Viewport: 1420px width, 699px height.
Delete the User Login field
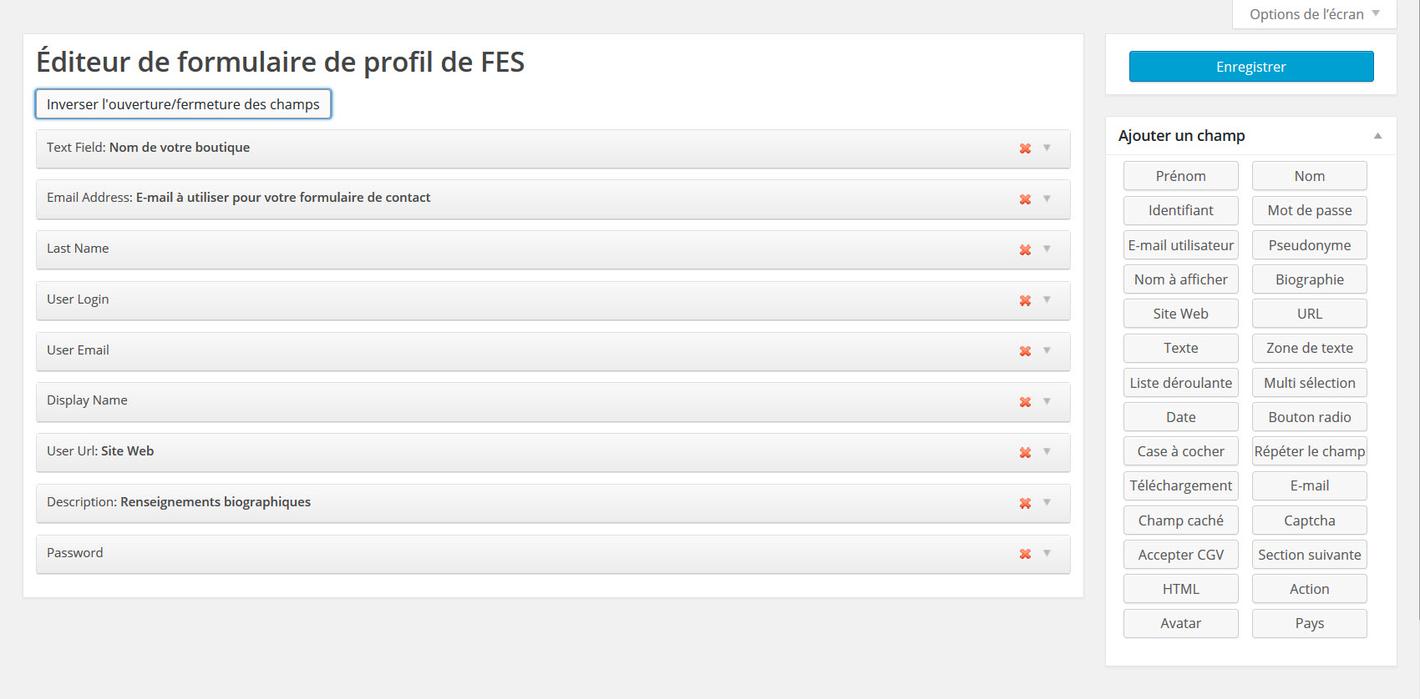(x=1025, y=300)
